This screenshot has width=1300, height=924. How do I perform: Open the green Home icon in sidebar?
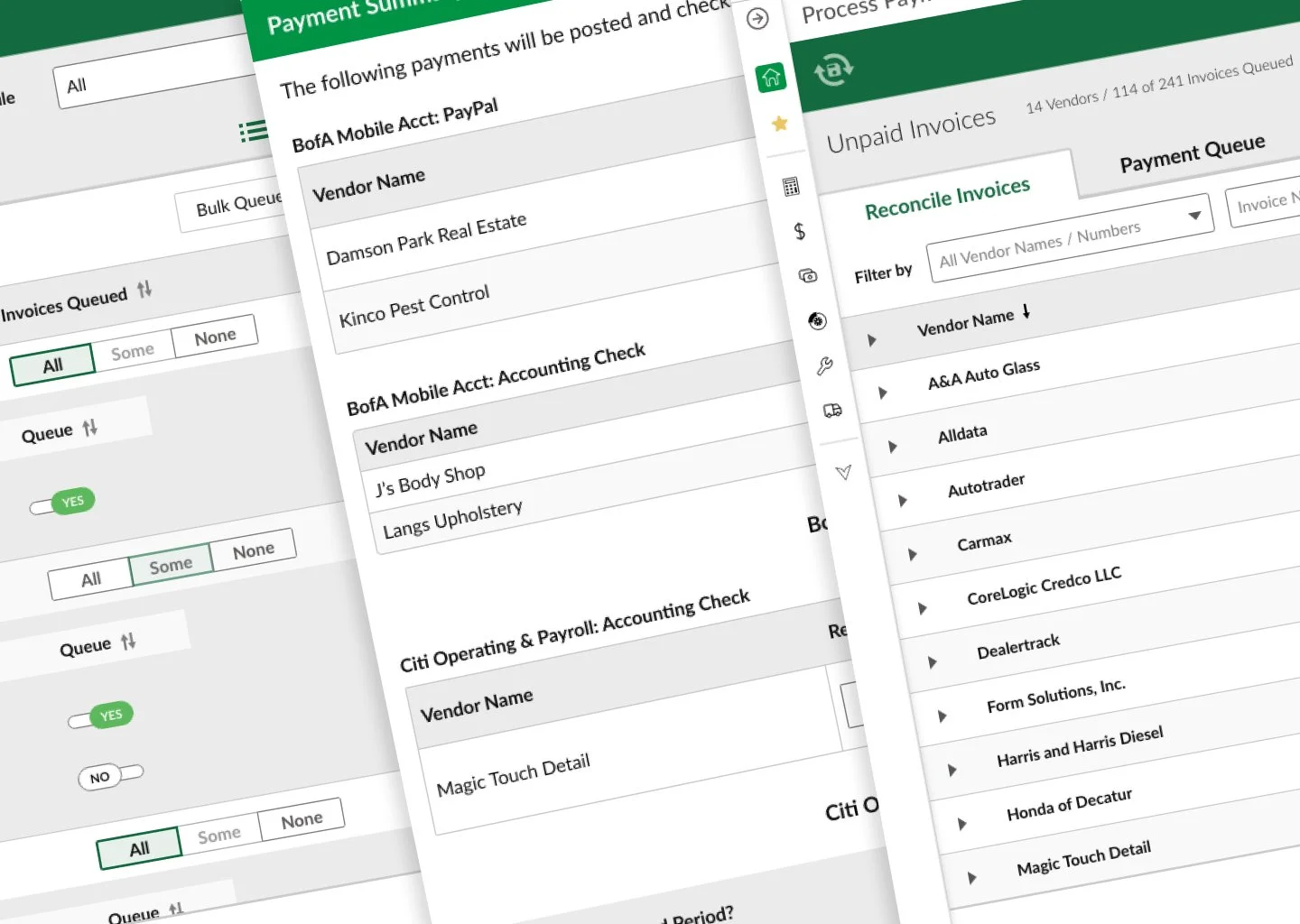point(771,78)
